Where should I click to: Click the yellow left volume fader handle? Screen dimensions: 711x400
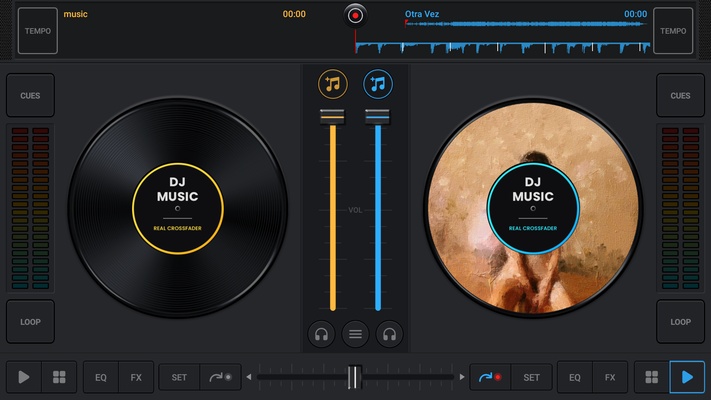click(x=332, y=117)
